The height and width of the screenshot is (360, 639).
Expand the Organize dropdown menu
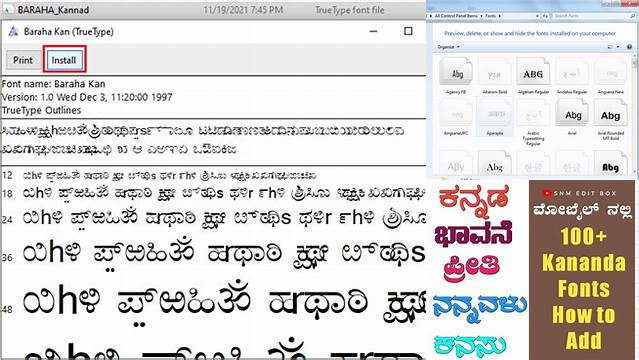coord(448,47)
